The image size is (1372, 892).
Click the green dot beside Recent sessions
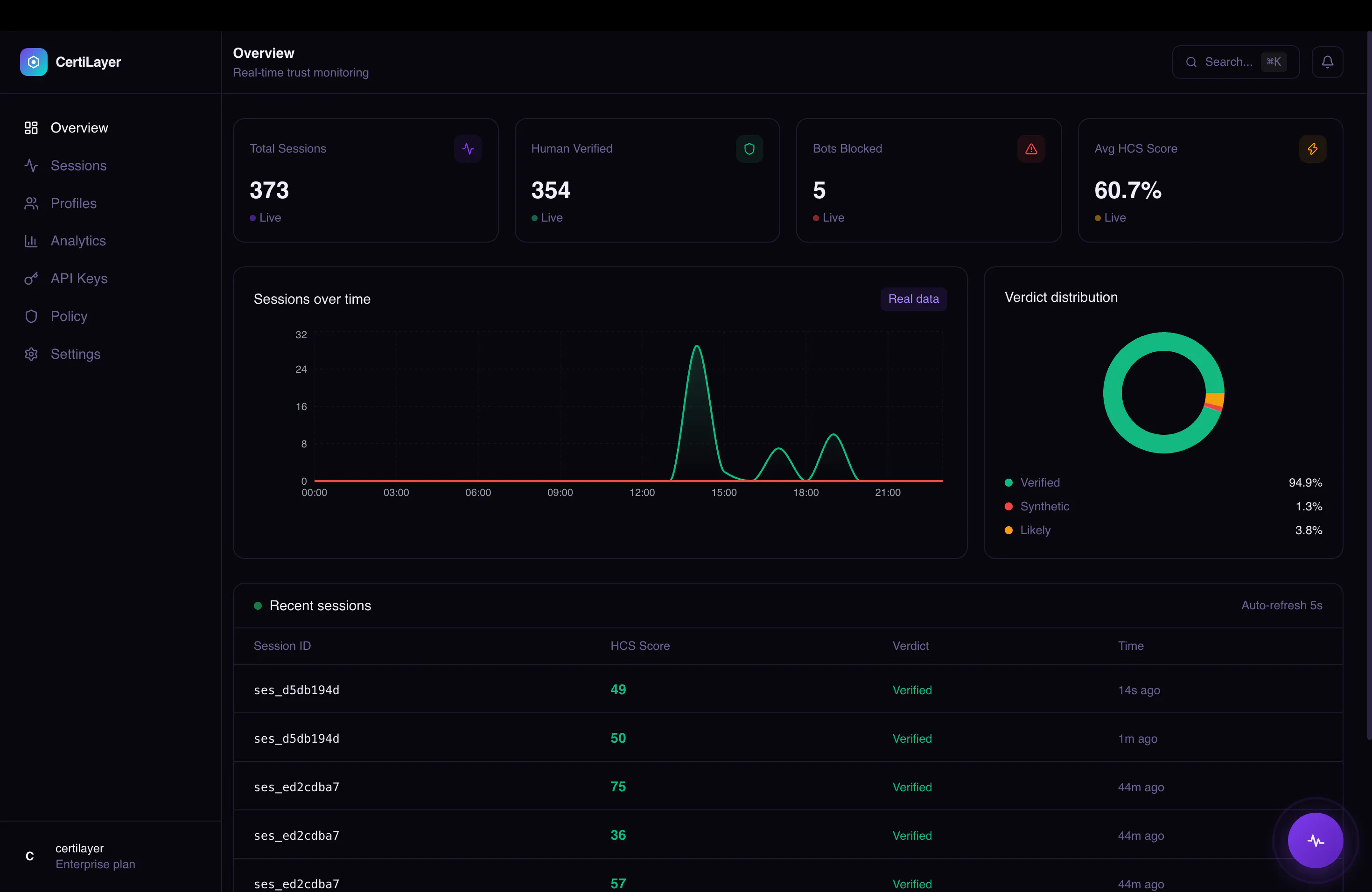pos(258,606)
